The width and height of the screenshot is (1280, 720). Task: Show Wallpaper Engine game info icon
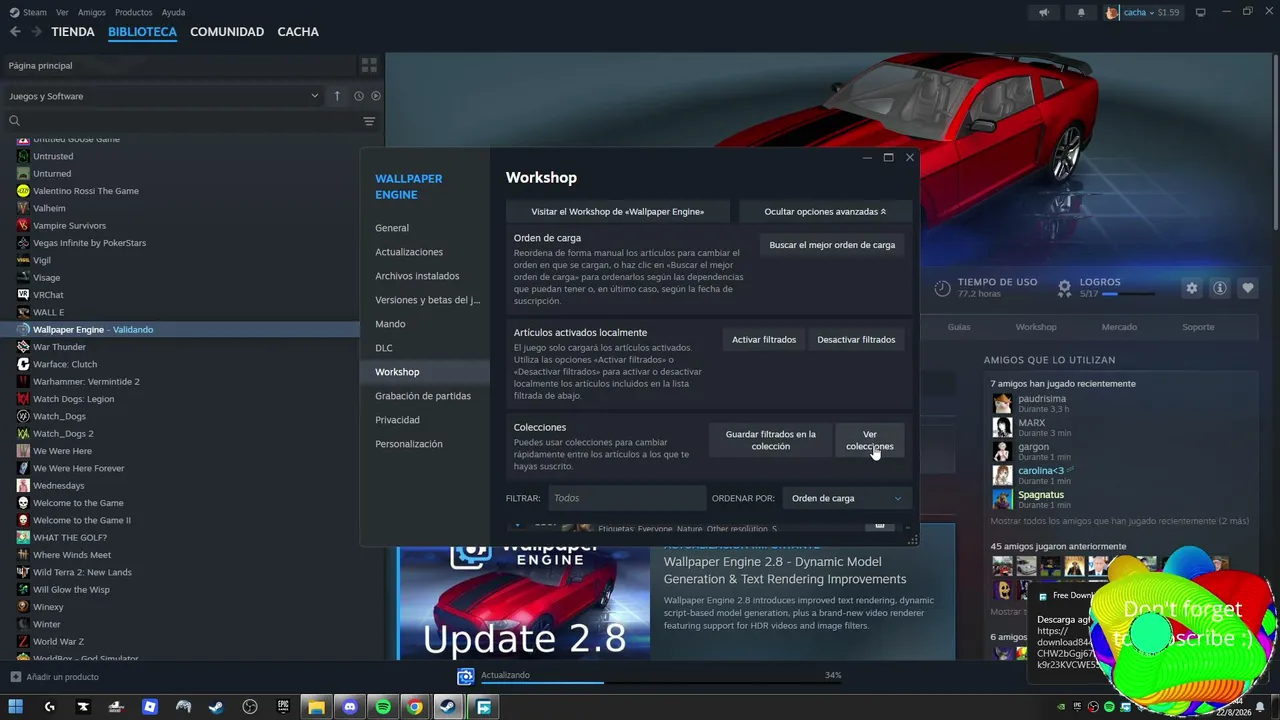coord(1220,288)
